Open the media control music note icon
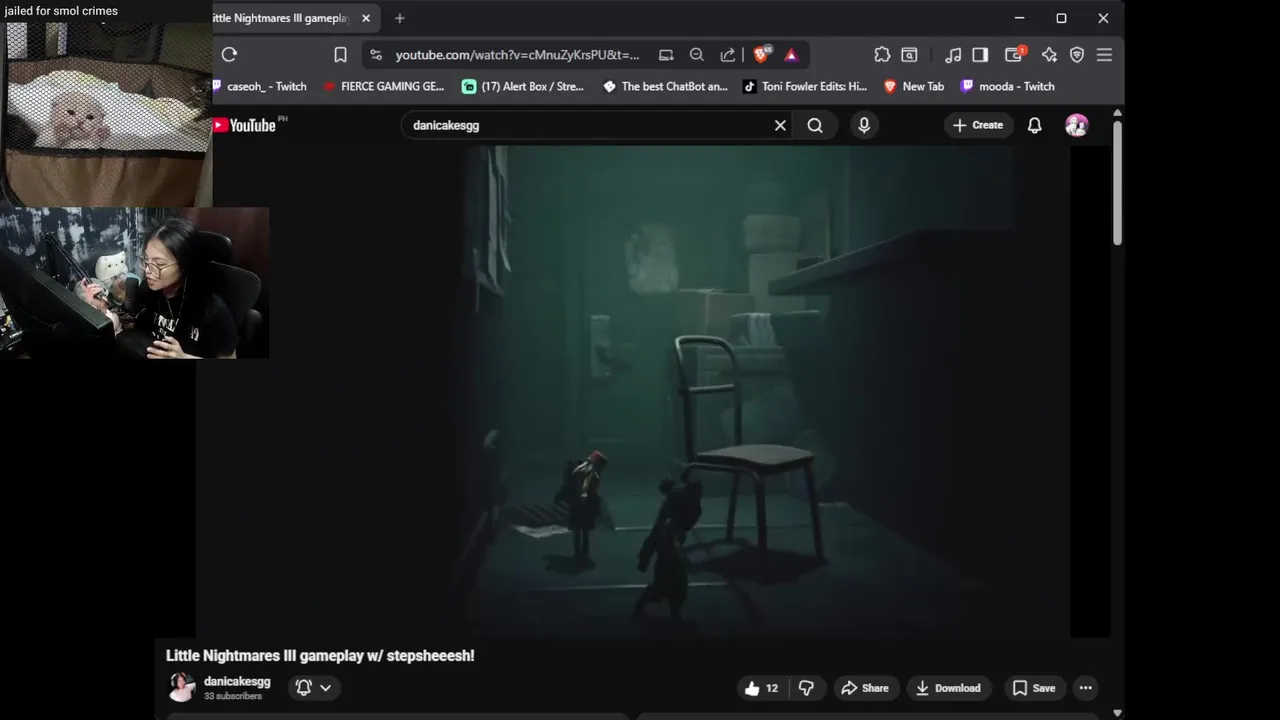This screenshot has width=1280, height=720. click(x=953, y=55)
